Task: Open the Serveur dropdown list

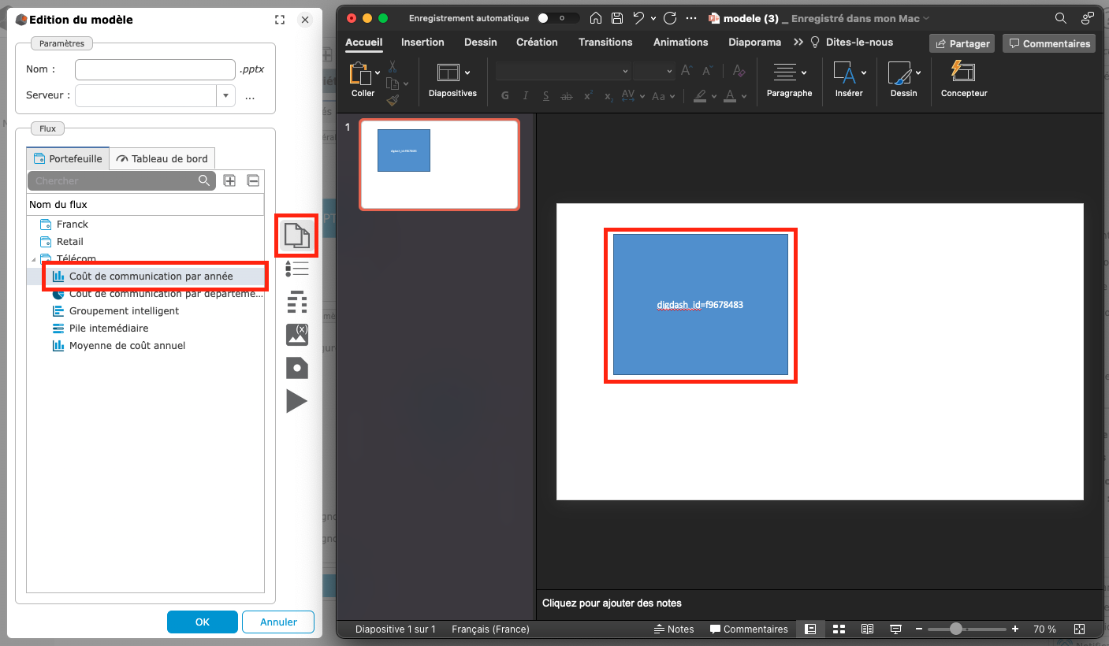Action: click(x=226, y=96)
